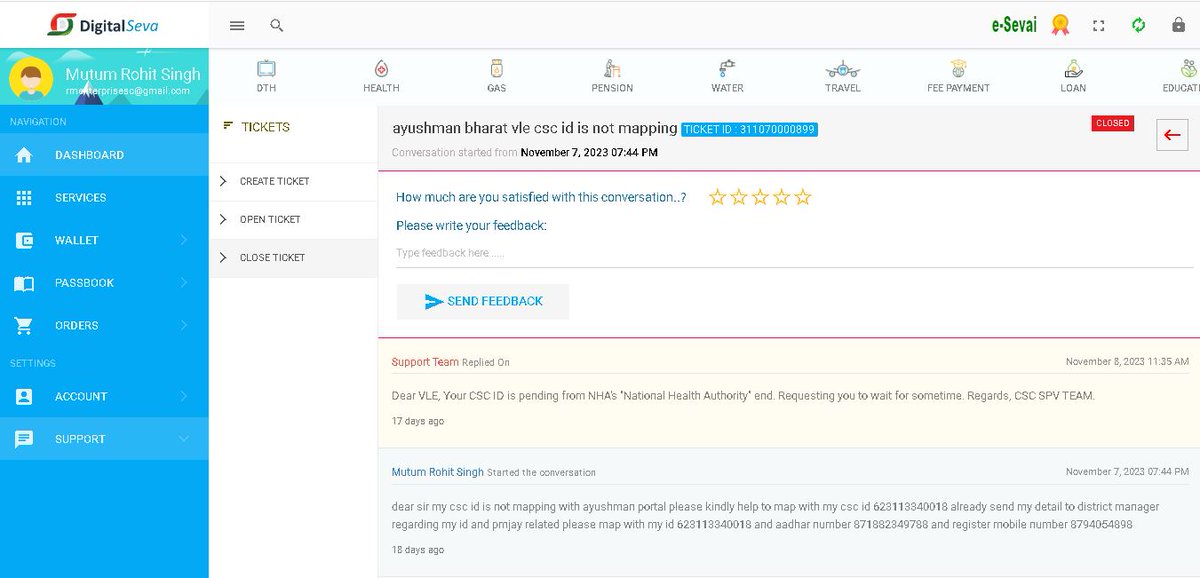
Task: Click the ticket title text
Action: 534,130
